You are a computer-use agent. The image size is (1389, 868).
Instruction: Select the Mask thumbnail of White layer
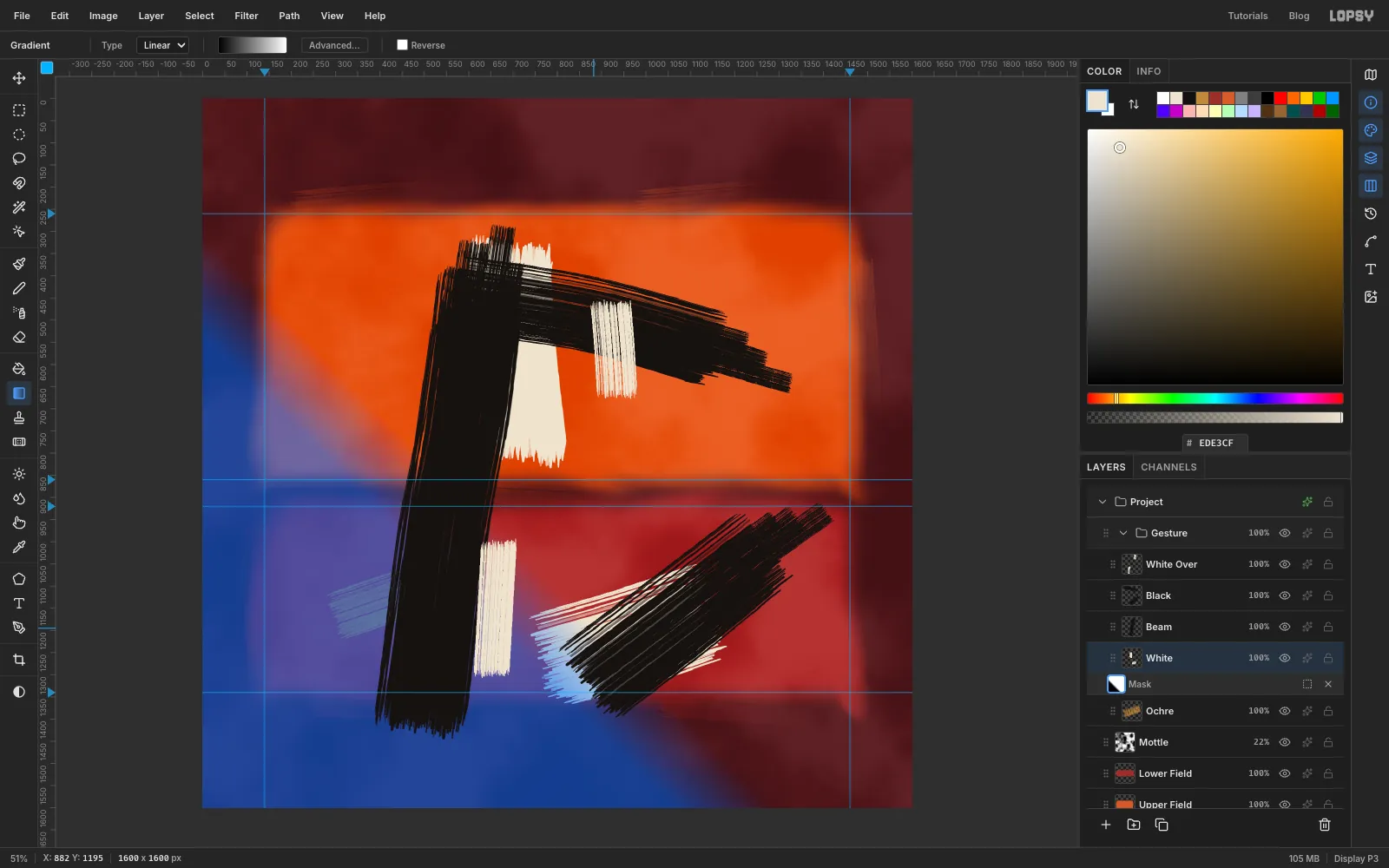[1116, 684]
